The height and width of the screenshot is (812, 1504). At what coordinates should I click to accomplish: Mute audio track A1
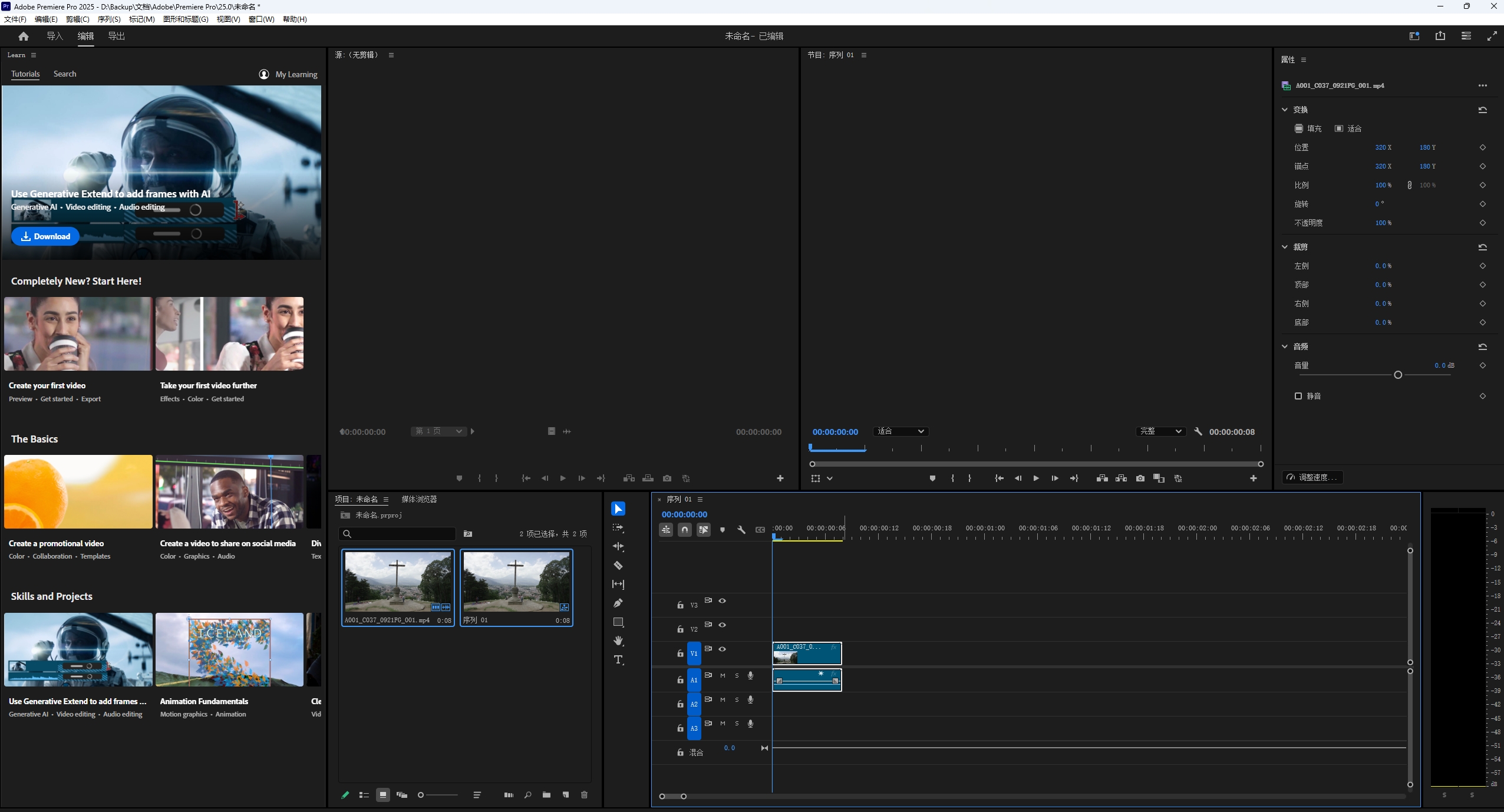coord(723,675)
